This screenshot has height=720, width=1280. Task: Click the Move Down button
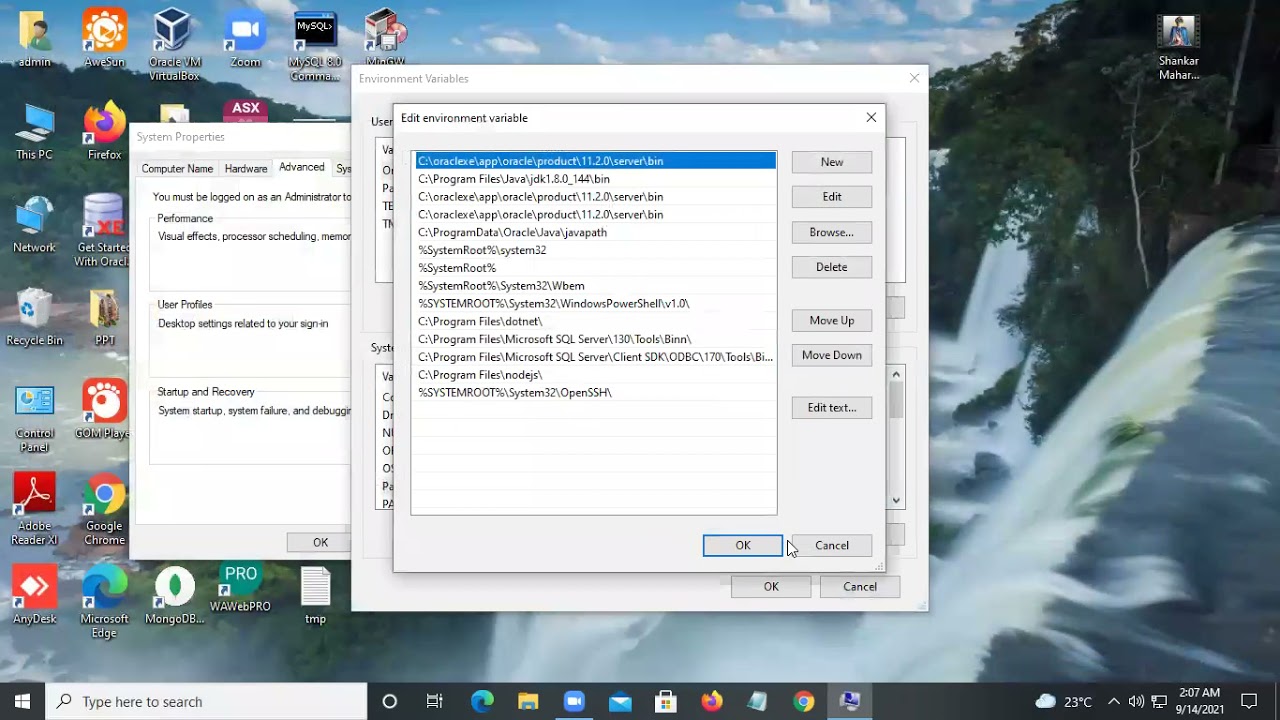click(x=831, y=355)
